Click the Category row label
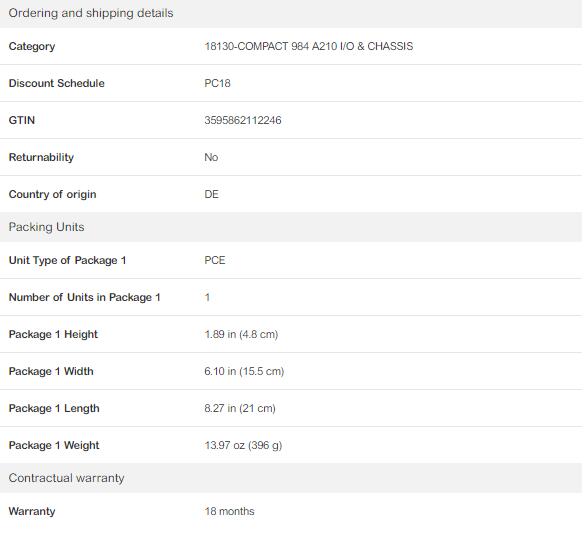This screenshot has width=587, height=534. [32, 46]
